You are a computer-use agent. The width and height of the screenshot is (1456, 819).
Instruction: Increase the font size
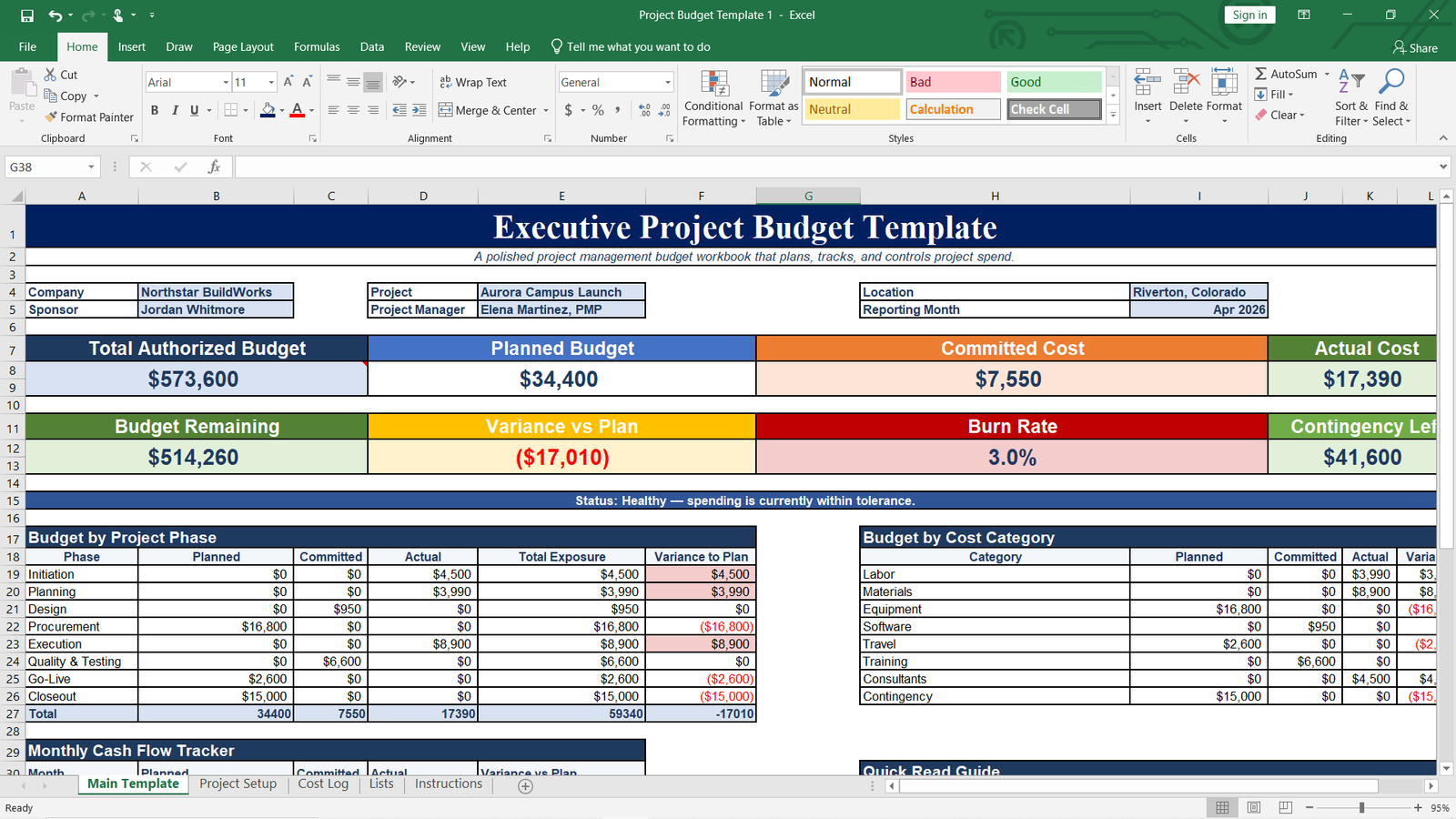288,82
